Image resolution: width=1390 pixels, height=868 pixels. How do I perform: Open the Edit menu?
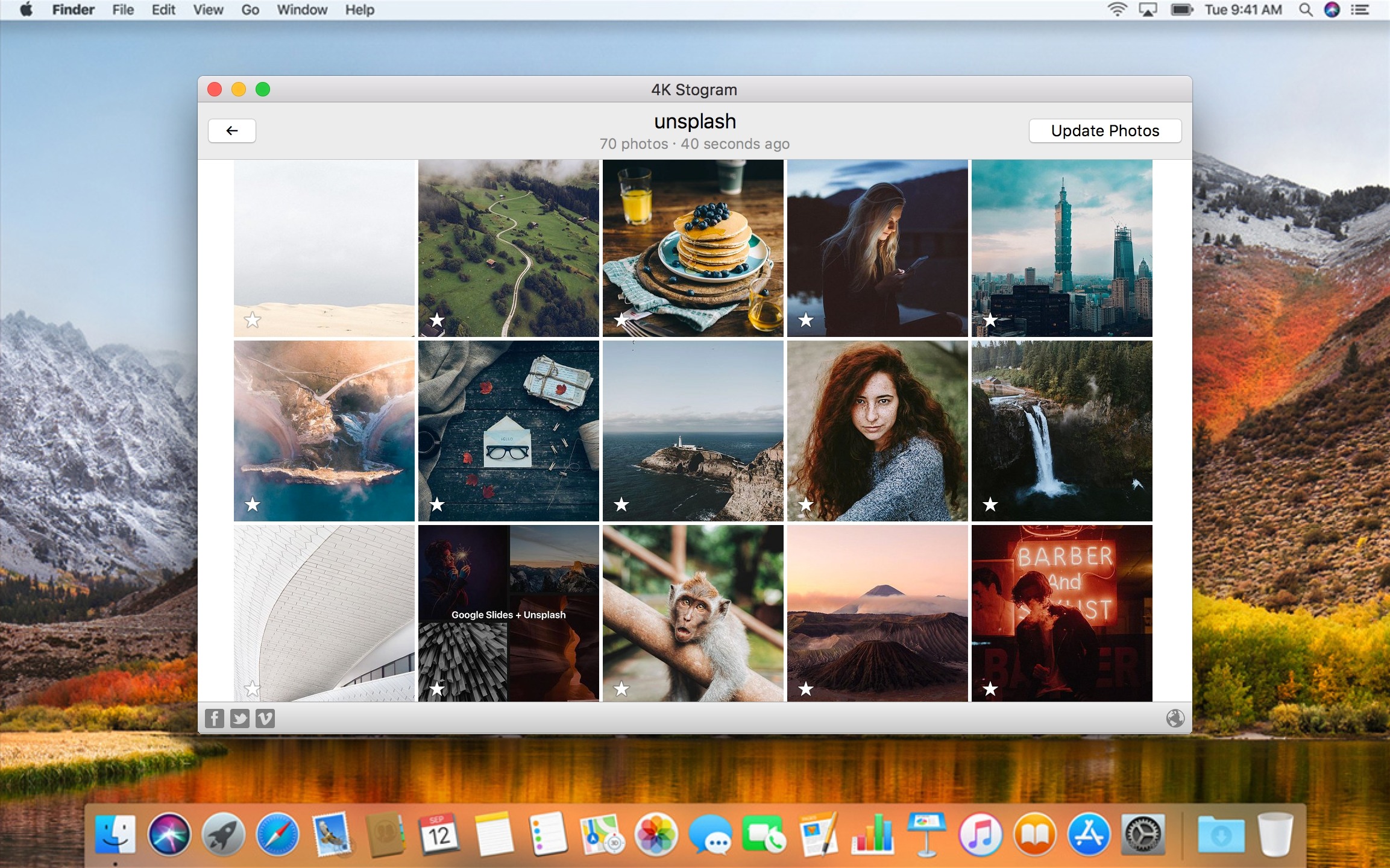point(163,10)
